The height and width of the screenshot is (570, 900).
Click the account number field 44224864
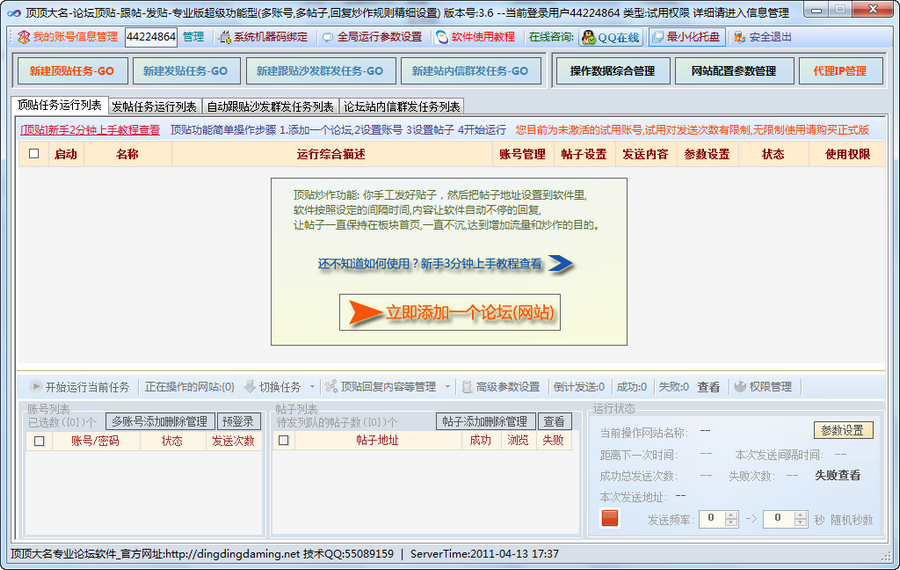(x=151, y=37)
